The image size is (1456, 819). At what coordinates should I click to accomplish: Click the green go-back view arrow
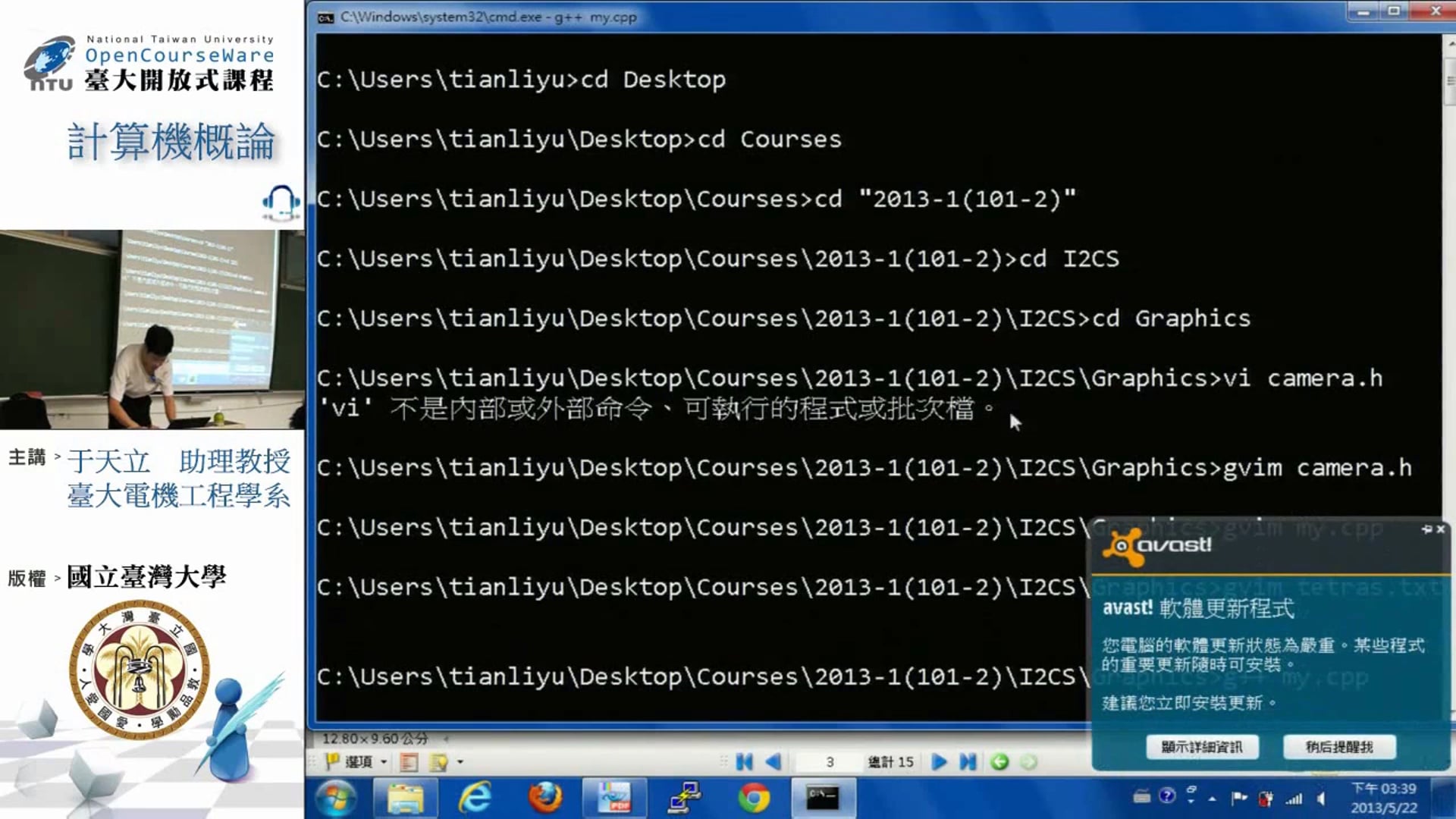point(999,762)
